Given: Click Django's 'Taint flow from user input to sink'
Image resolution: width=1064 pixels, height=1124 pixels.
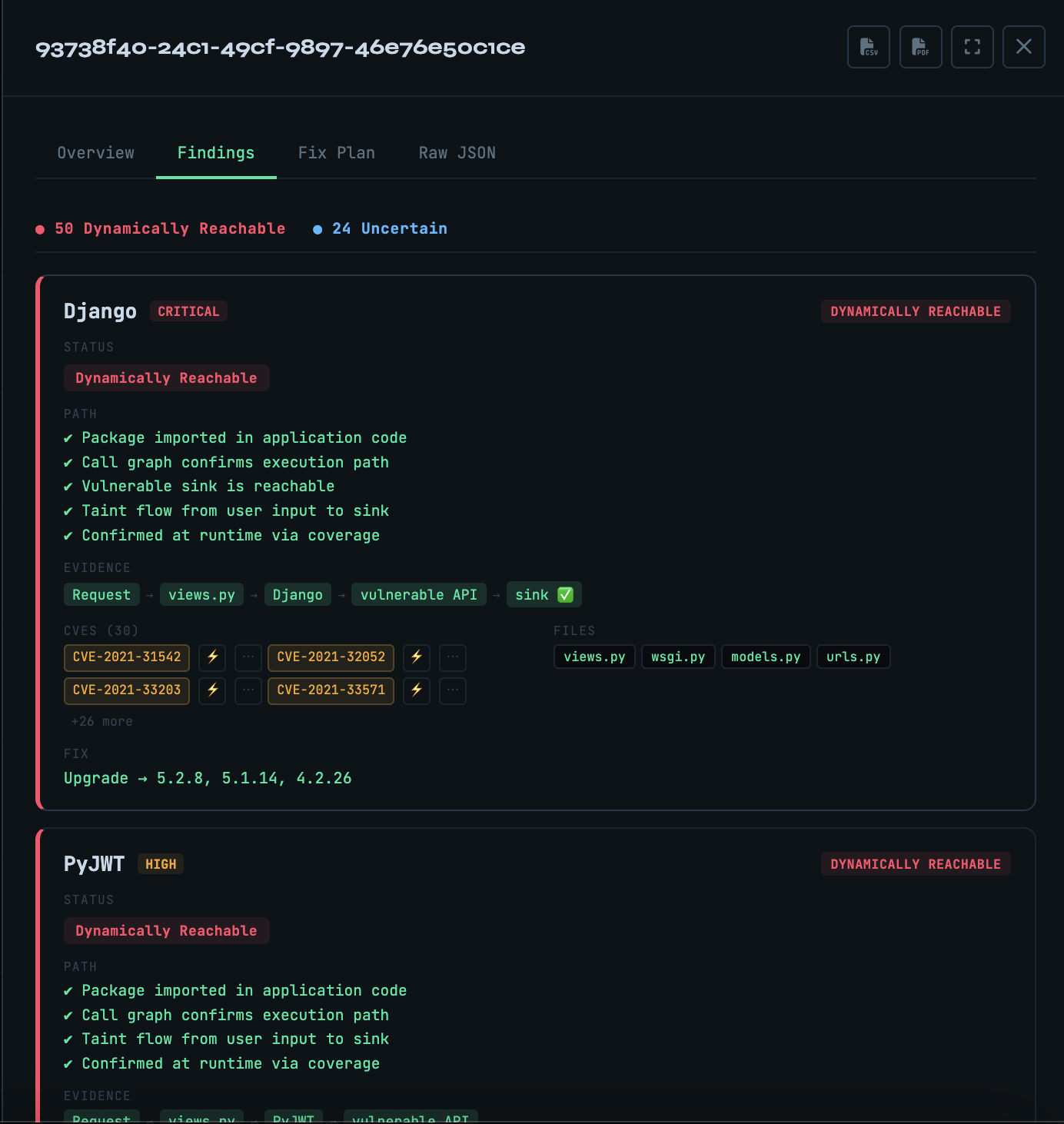Looking at the screenshot, I should (226, 511).
